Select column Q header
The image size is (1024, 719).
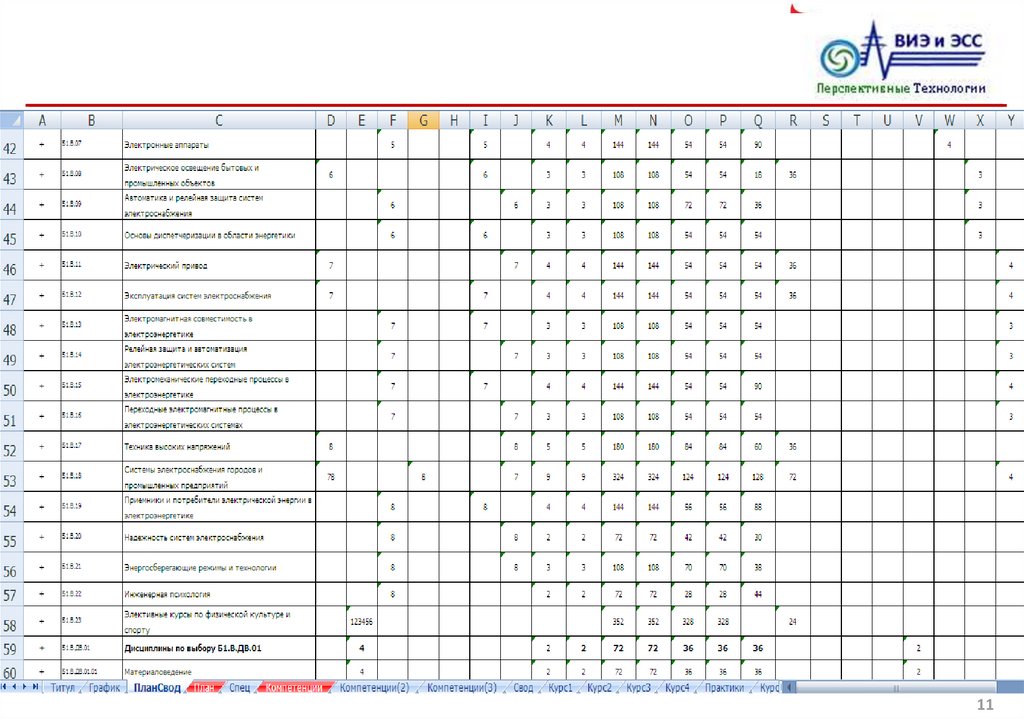(758, 120)
